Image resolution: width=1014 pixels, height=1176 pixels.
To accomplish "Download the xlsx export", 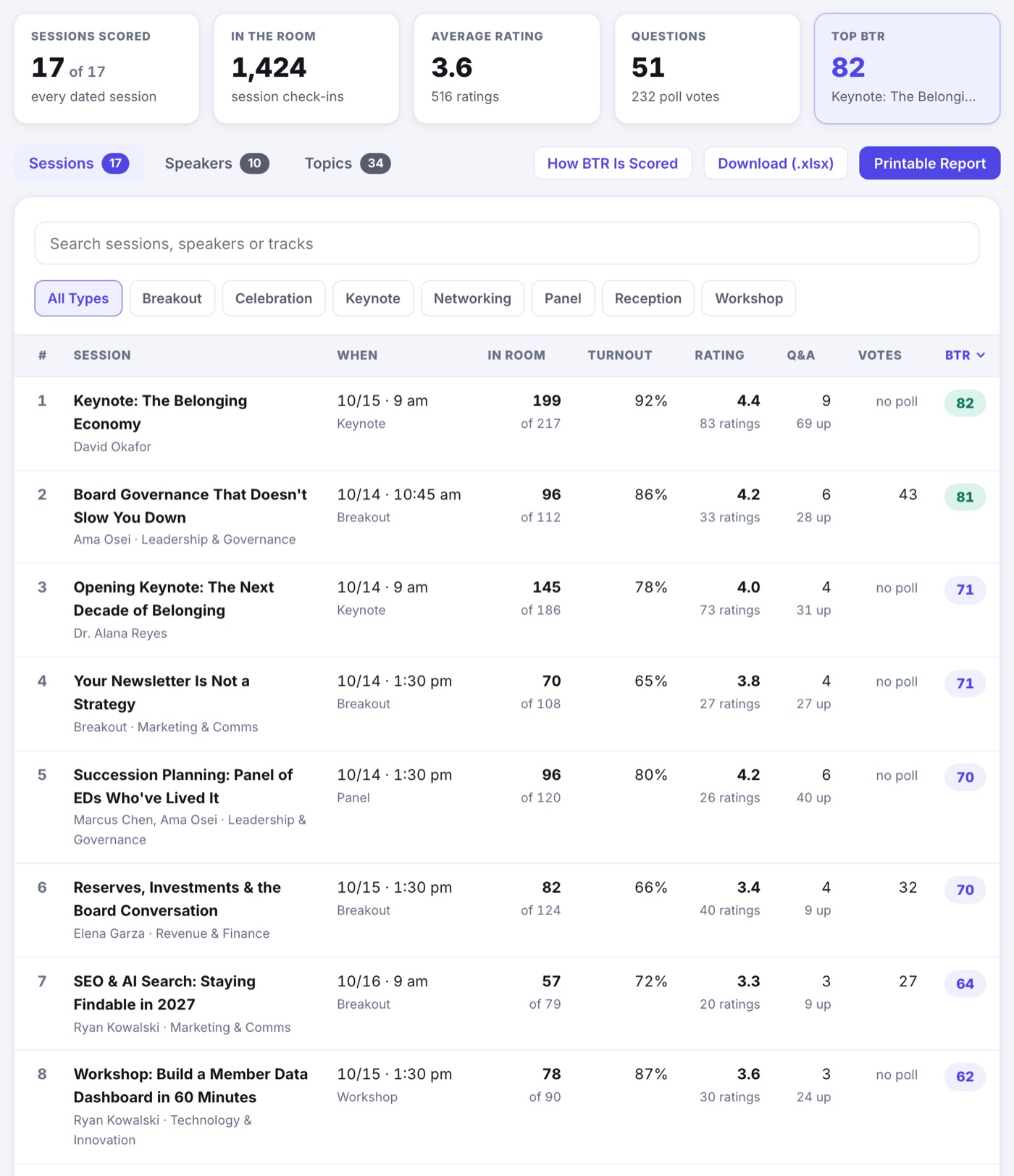I will click(x=776, y=164).
